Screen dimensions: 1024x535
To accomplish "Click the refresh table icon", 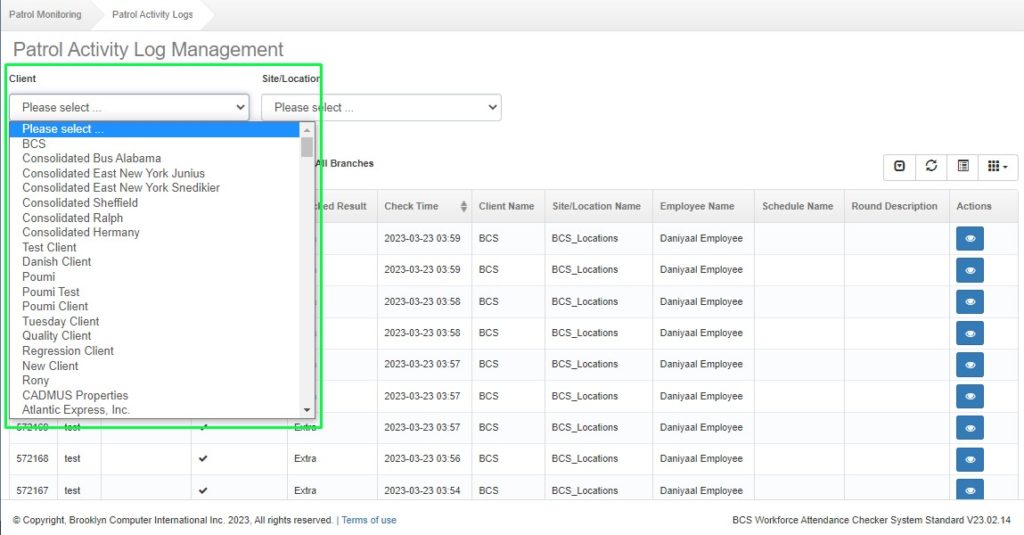I will click(931, 166).
